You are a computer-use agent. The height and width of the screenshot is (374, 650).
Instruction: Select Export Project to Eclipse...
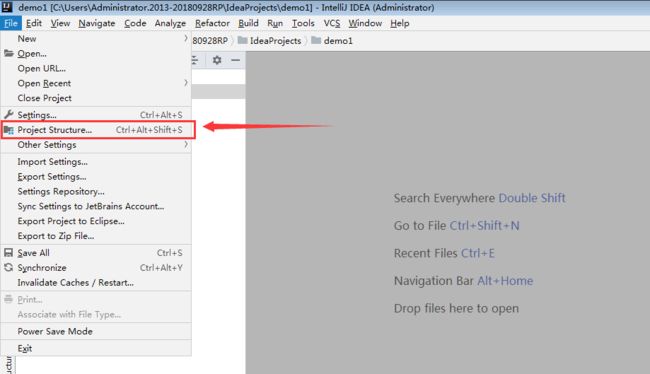[x=96, y=221]
